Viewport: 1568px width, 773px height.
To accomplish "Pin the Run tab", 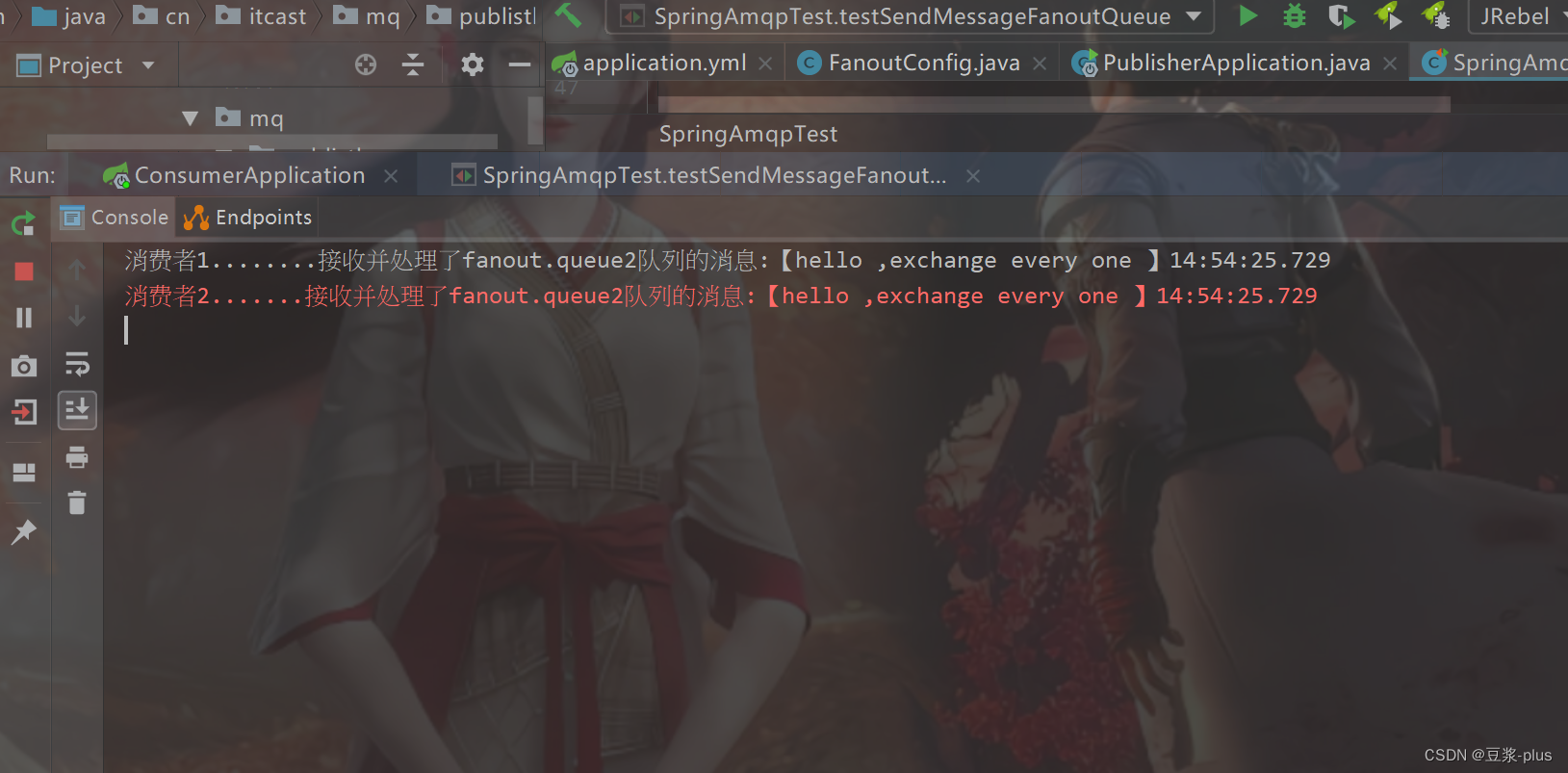I will (24, 531).
